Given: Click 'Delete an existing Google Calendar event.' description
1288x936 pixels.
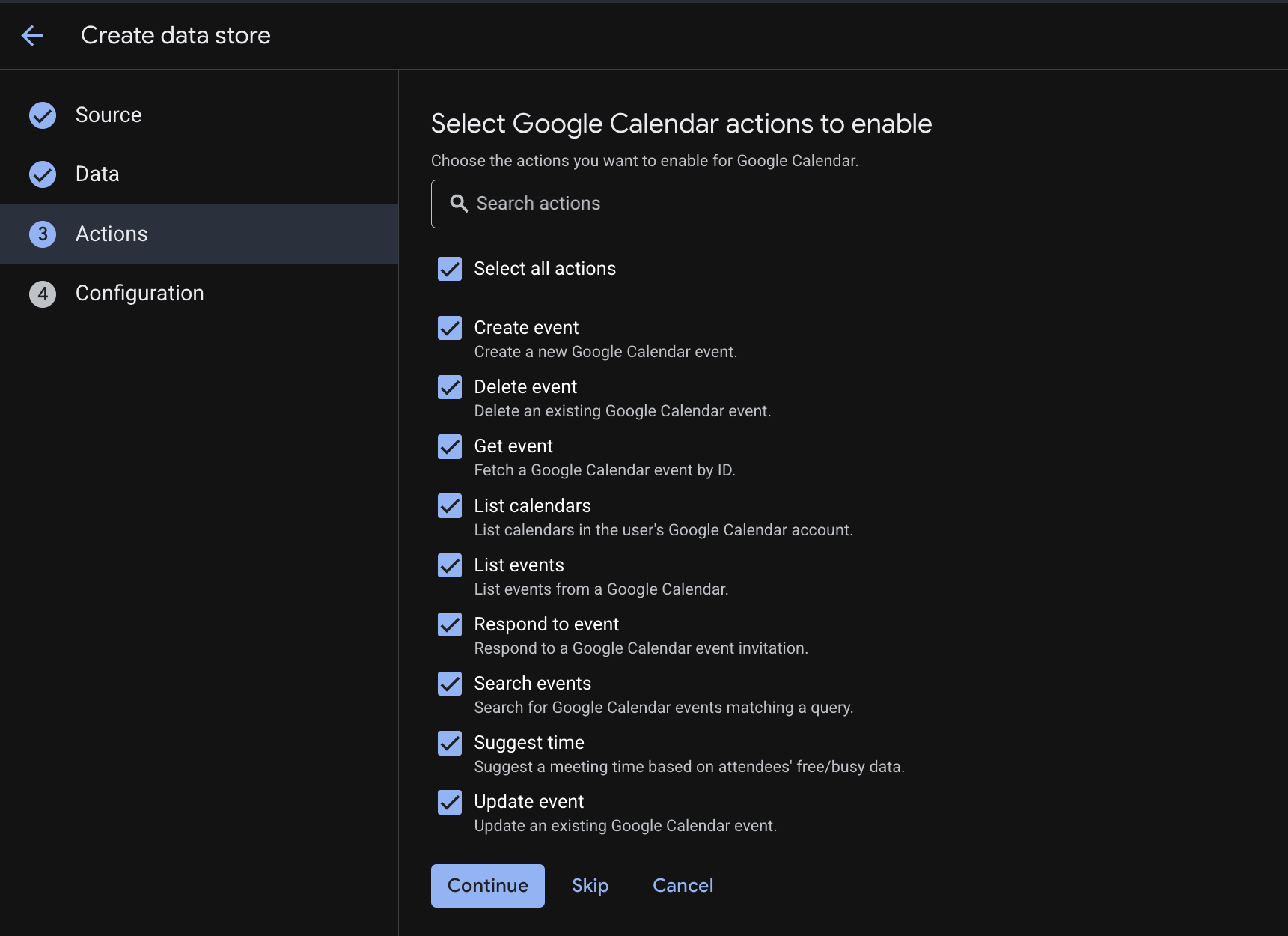Looking at the screenshot, I should (623, 411).
